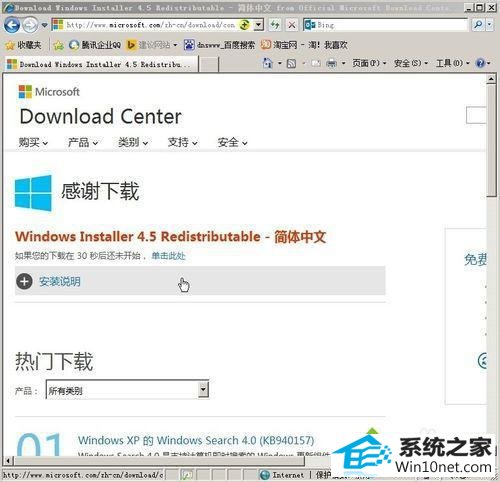Viewport: 500px width, 482px height.
Task: Open the recent pages dropdown next to Forward
Action: click(44, 25)
